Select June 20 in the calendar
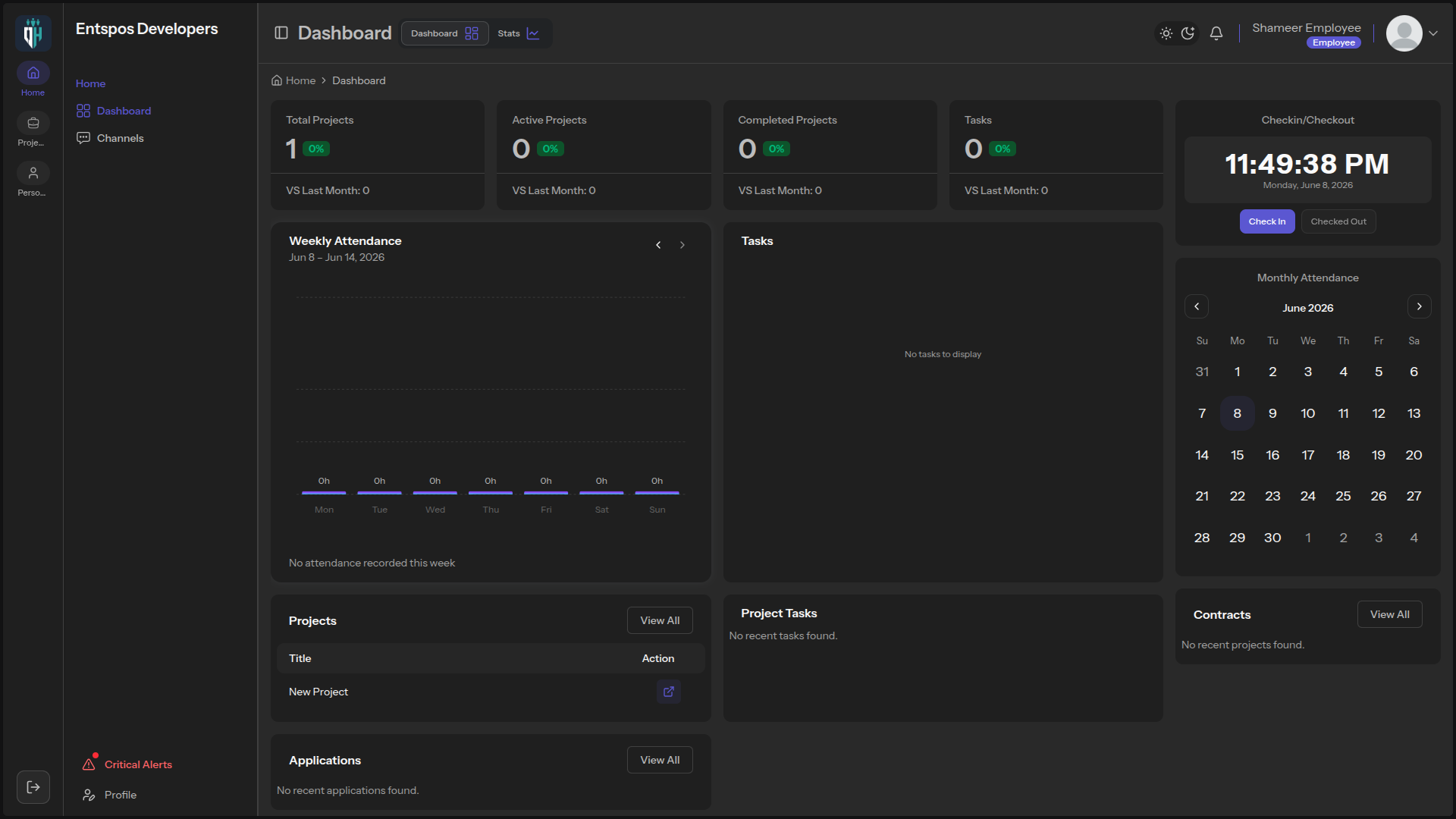Image resolution: width=1456 pixels, height=819 pixels. (1414, 455)
